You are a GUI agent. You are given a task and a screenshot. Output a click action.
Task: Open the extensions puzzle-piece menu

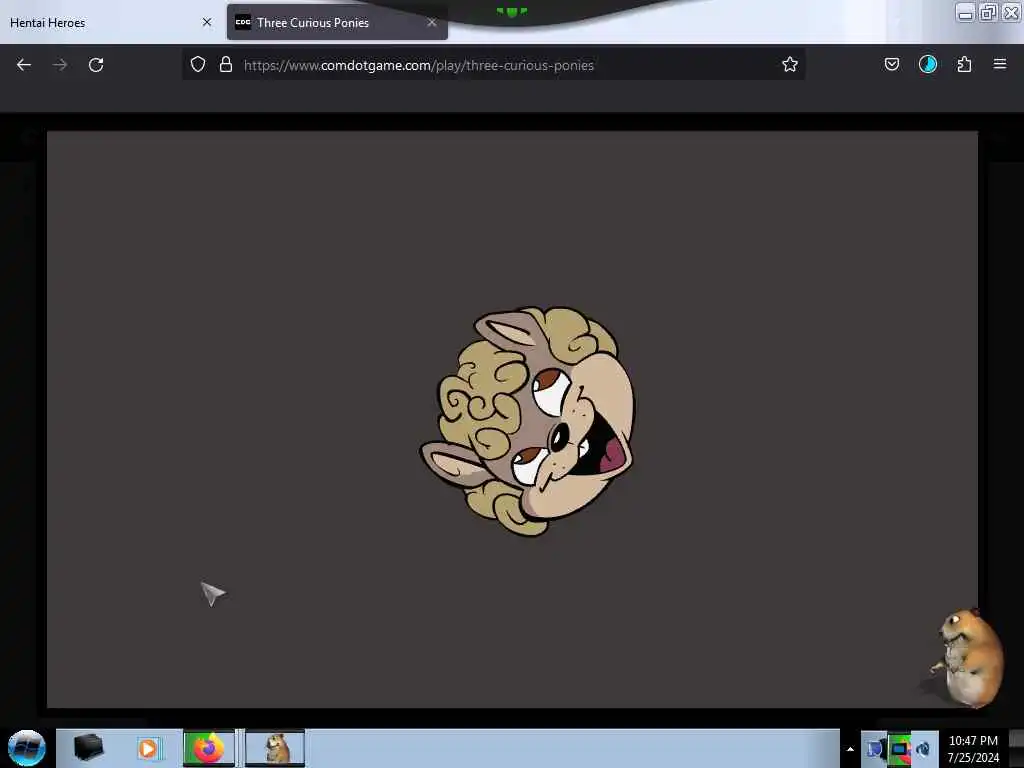click(x=965, y=64)
